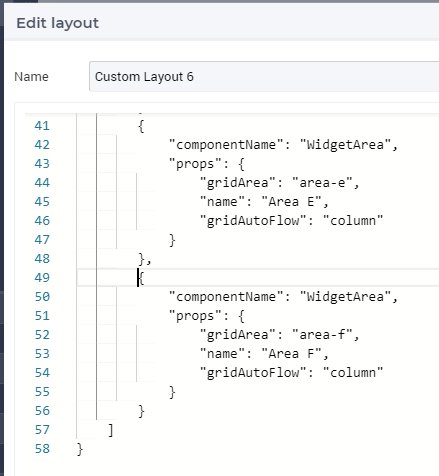Click the "area-f" gridArea value
439x476 pixels.
(x=322, y=335)
